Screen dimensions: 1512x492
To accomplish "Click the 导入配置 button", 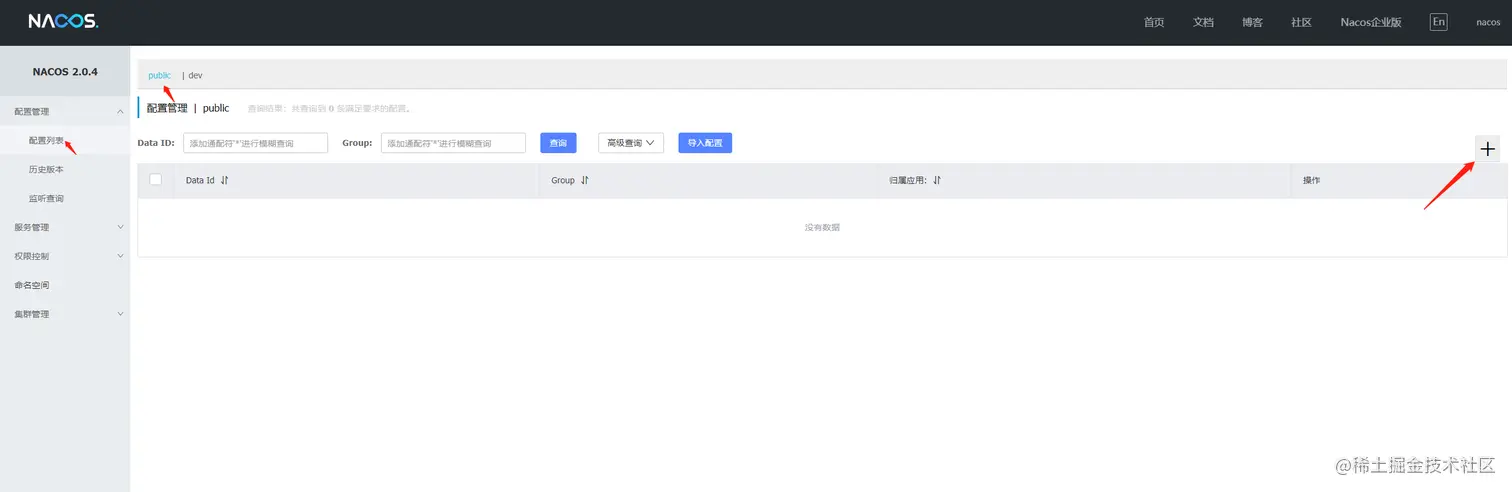I will click(x=705, y=143).
